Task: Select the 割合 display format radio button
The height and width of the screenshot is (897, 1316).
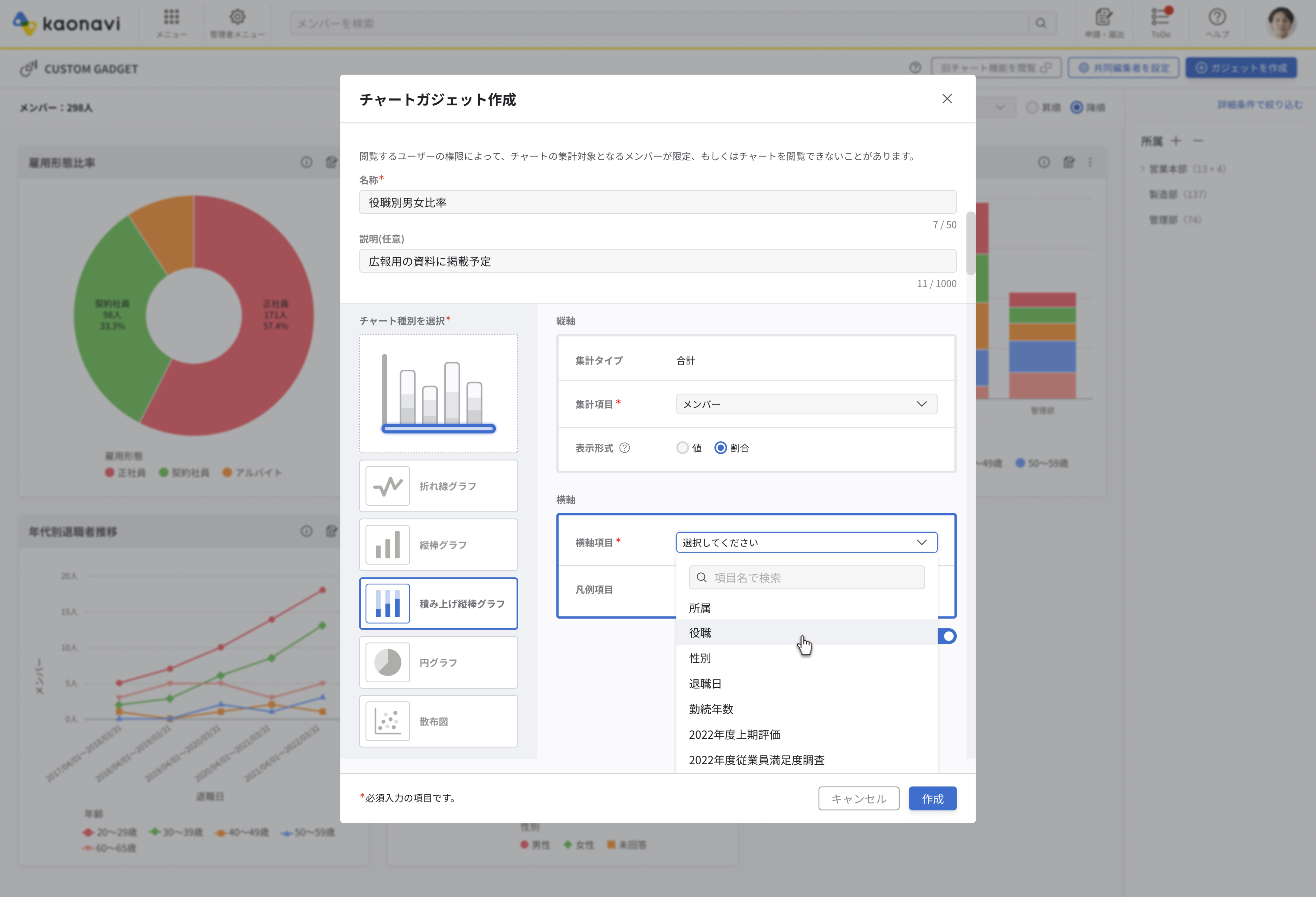Action: point(720,448)
